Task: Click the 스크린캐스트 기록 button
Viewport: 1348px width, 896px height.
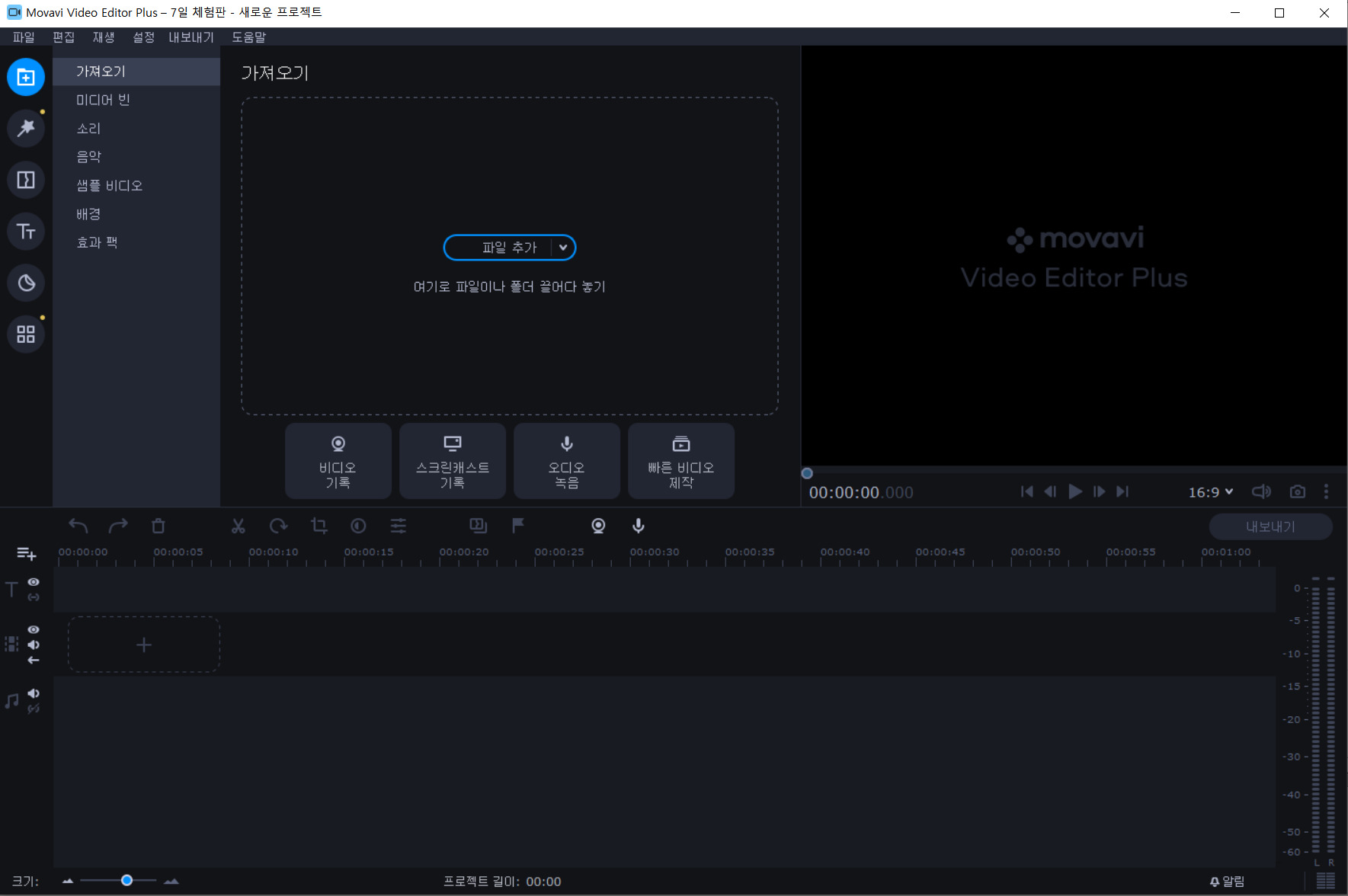Action: (x=453, y=461)
